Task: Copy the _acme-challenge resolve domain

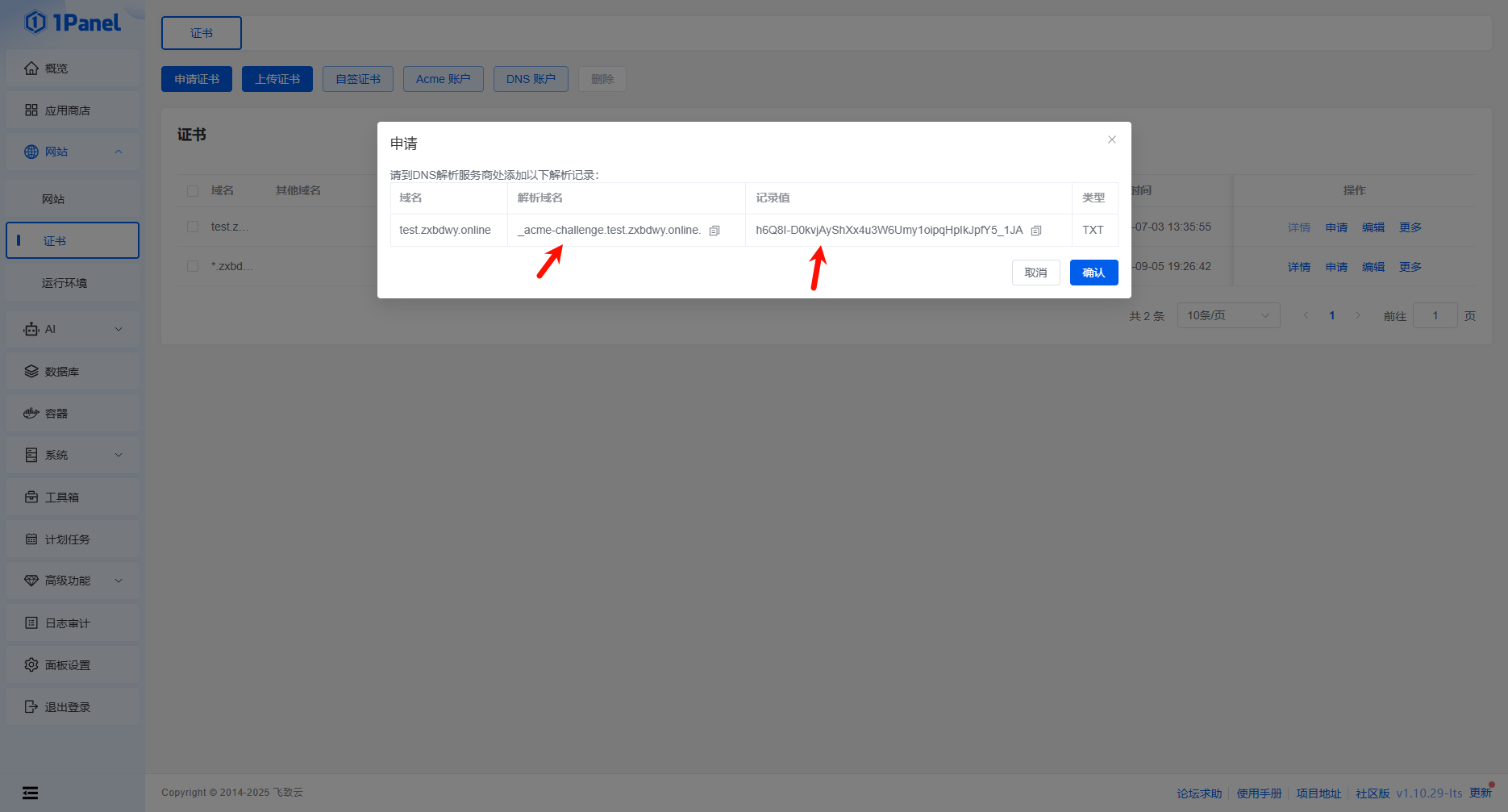Action: pyautogui.click(x=714, y=231)
